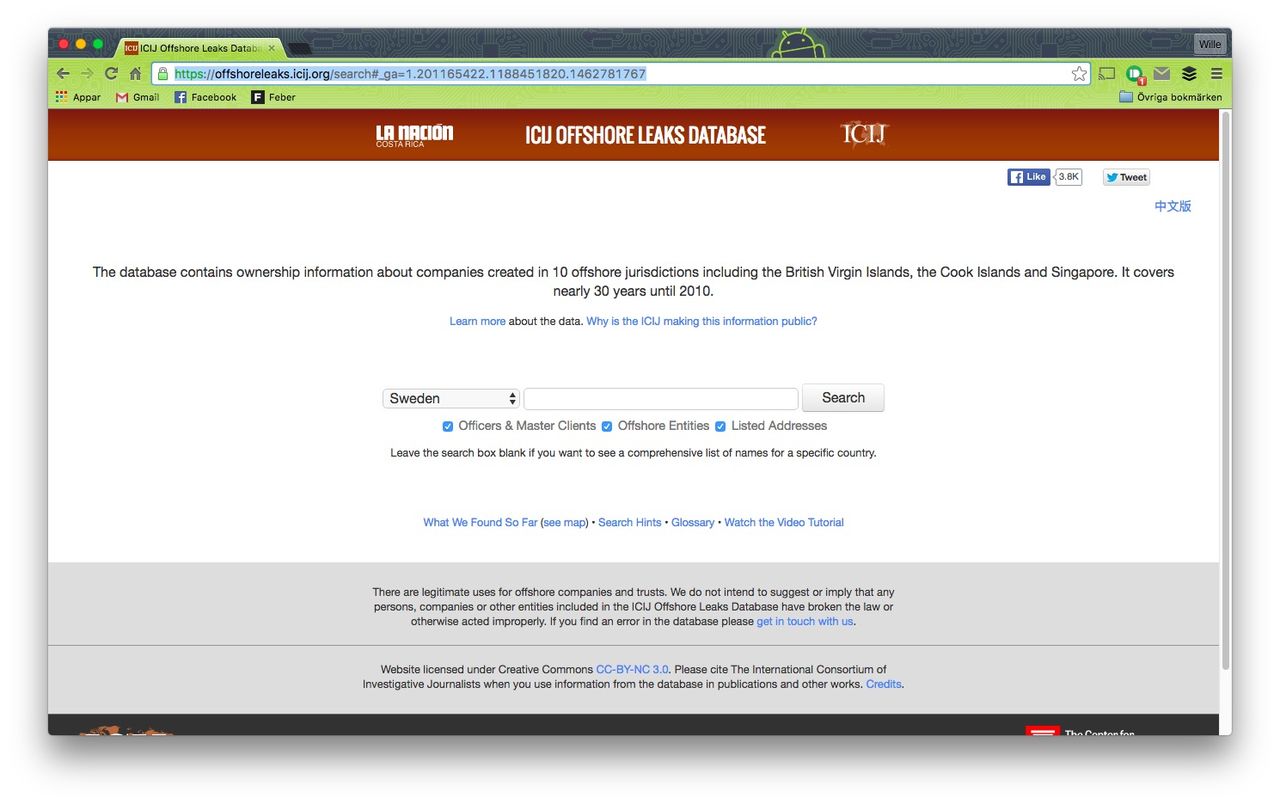The width and height of the screenshot is (1280, 804).
Task: Click the Facebook Like button
Action: [x=1028, y=177]
